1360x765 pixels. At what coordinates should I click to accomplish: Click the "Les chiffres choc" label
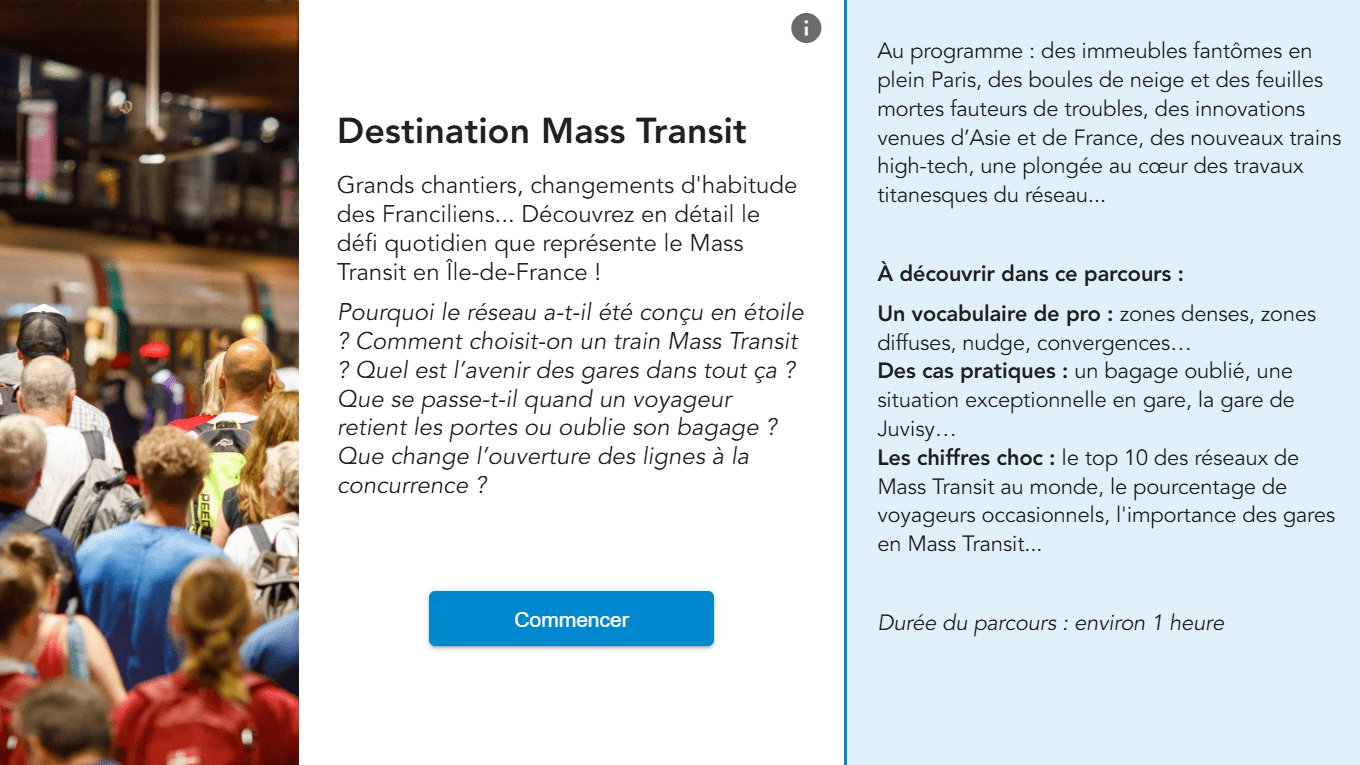click(x=966, y=458)
